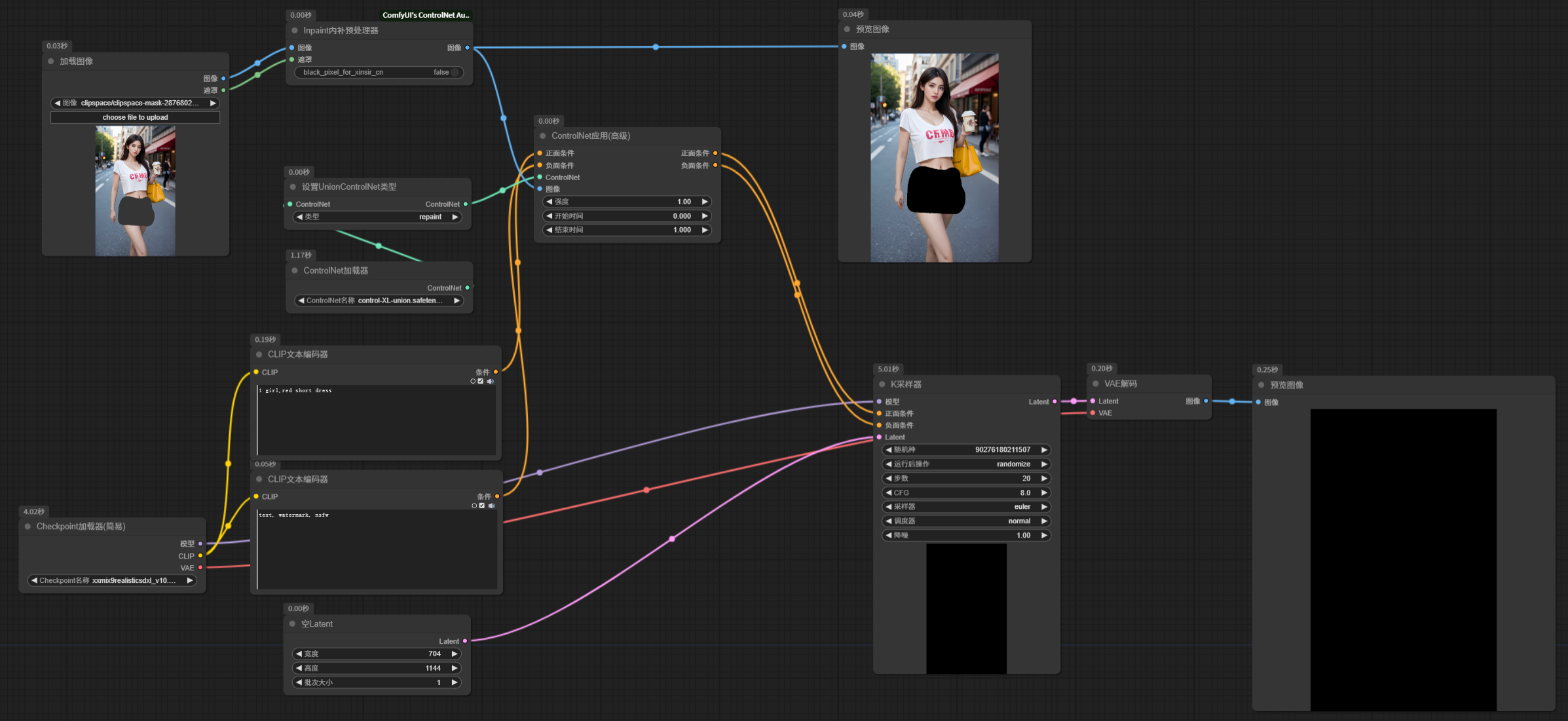Viewport: 1568px width, 721px height.
Task: Increase CFG with its right arrow
Action: [1044, 492]
